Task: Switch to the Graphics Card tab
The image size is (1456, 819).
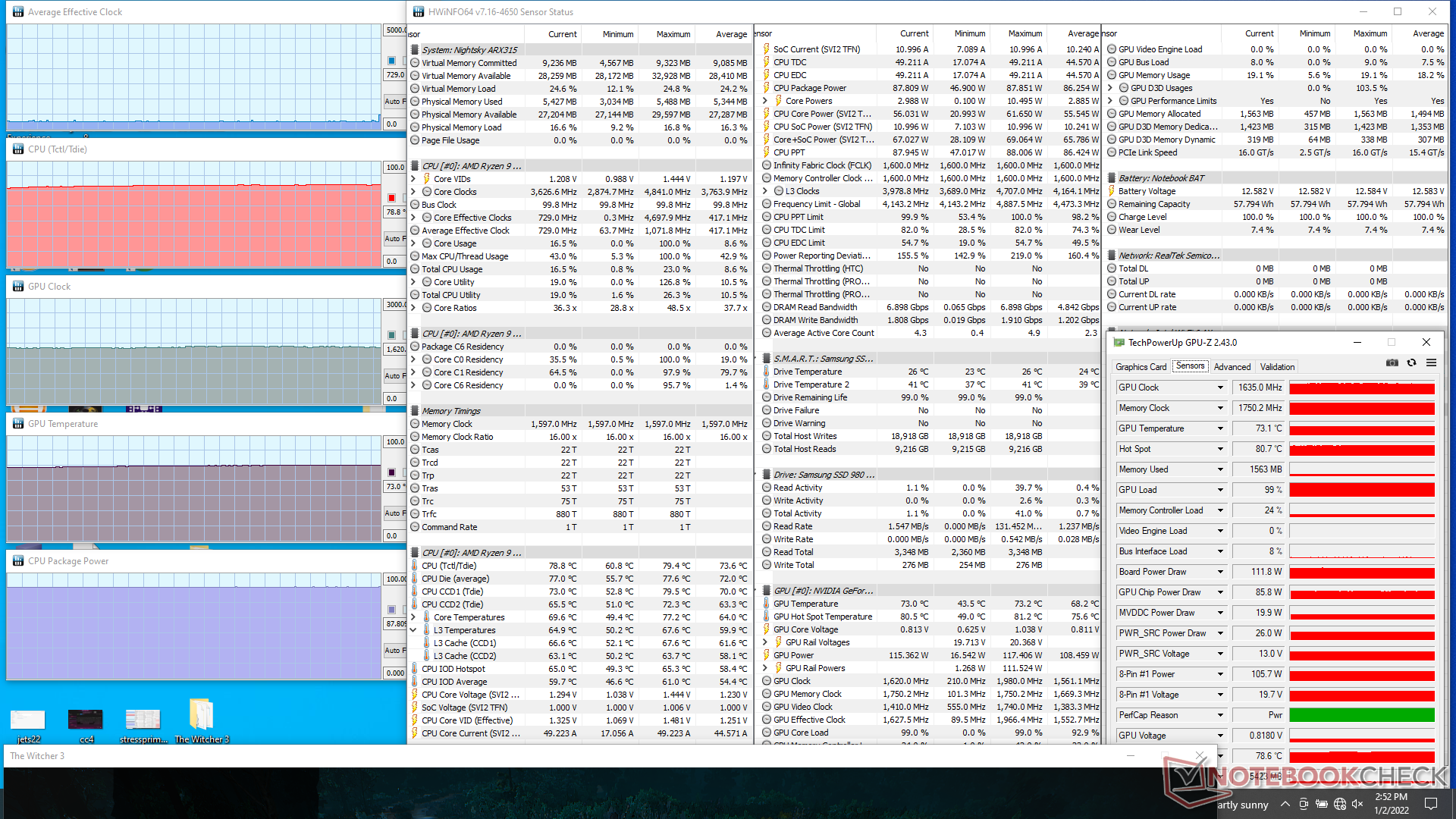Action: pos(1141,367)
